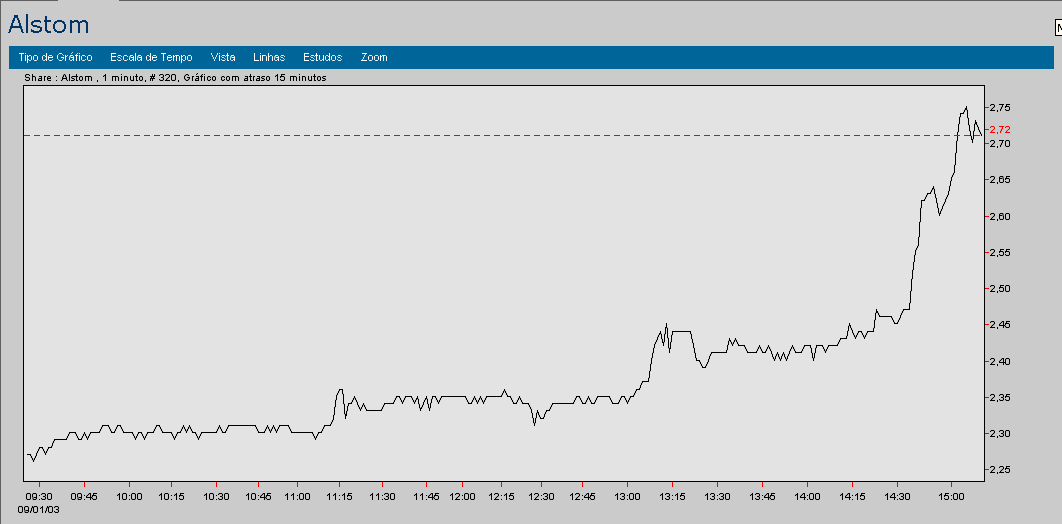Open the Estudos menu
This screenshot has width=1062, height=524.
pyautogui.click(x=322, y=58)
